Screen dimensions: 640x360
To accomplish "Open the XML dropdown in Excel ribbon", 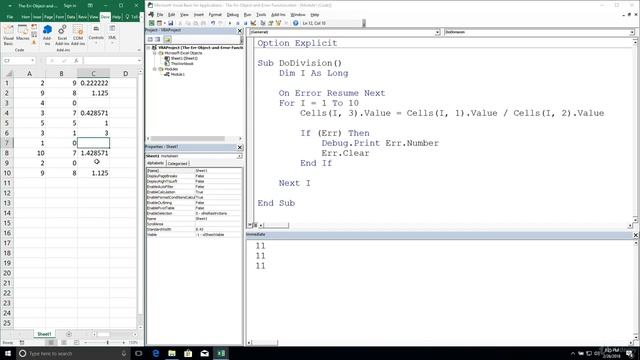I will (x=112, y=34).
